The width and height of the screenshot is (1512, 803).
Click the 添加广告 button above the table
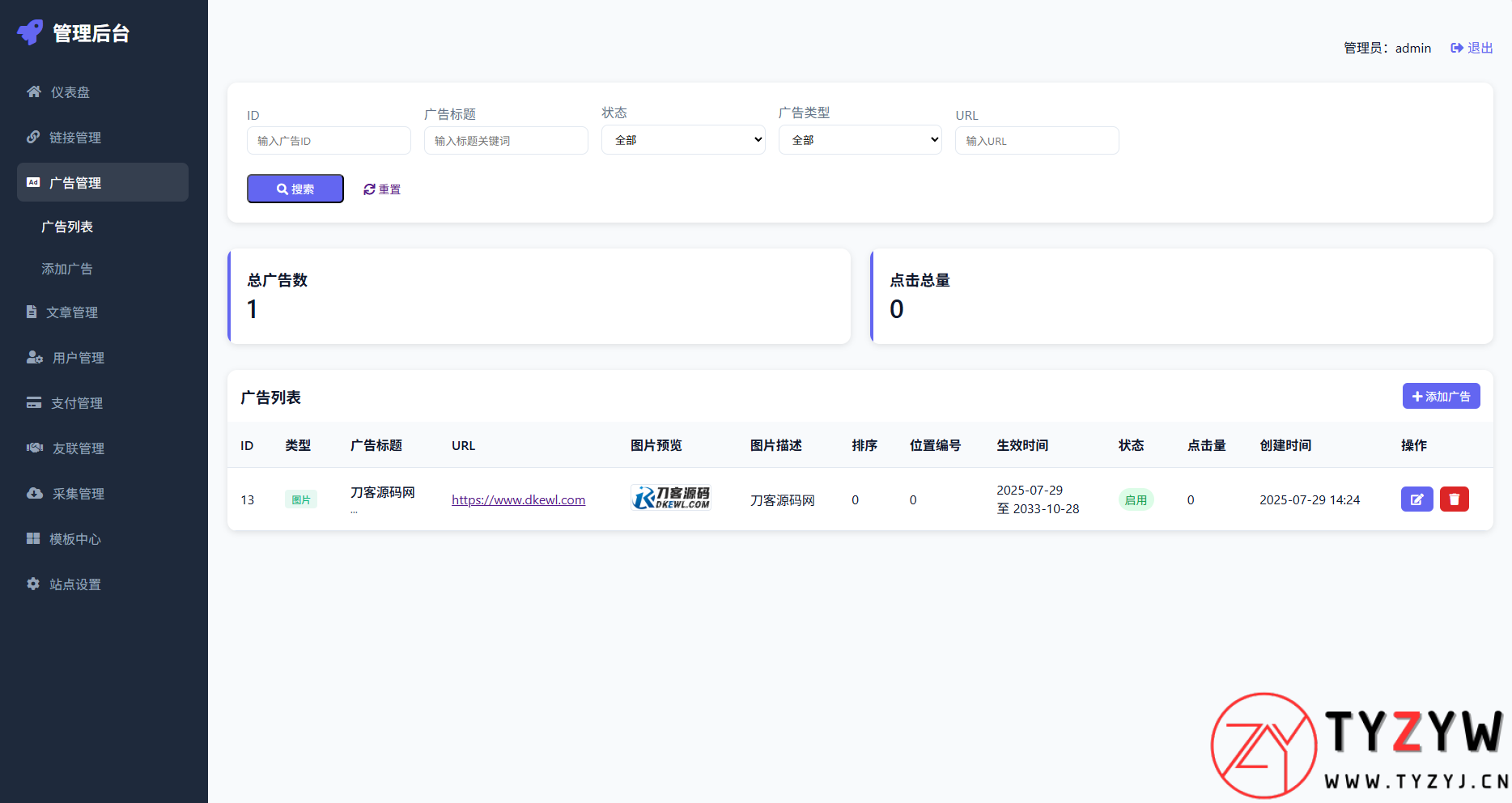[x=1441, y=397]
